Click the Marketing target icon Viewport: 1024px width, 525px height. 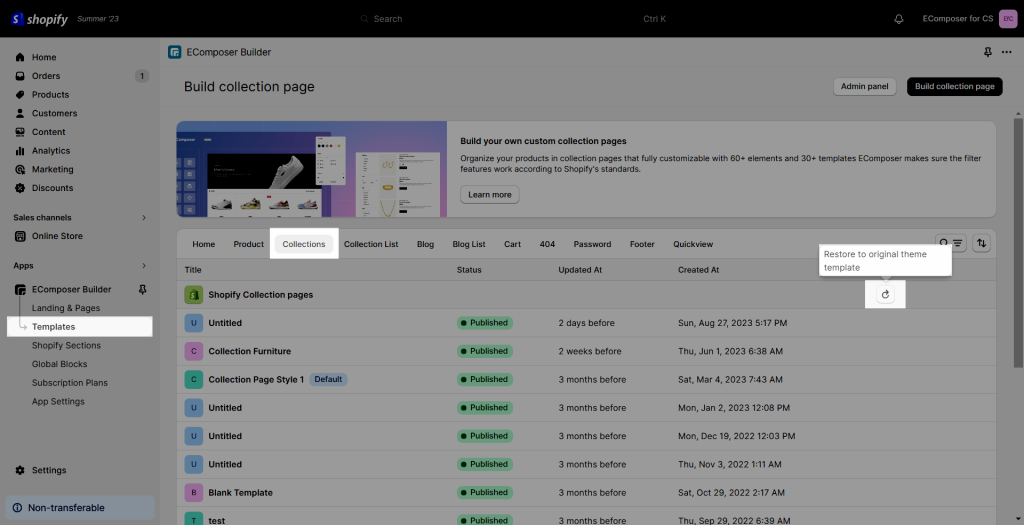20,169
